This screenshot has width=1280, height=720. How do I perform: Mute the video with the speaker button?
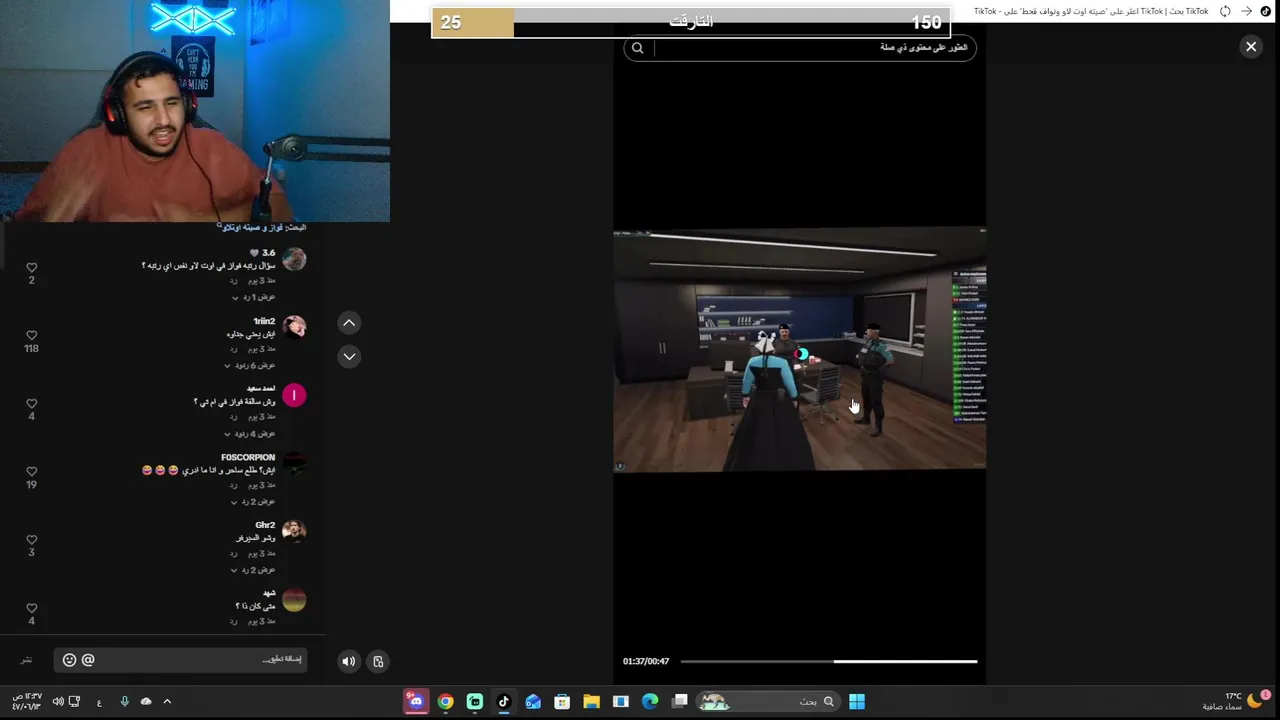tap(348, 661)
